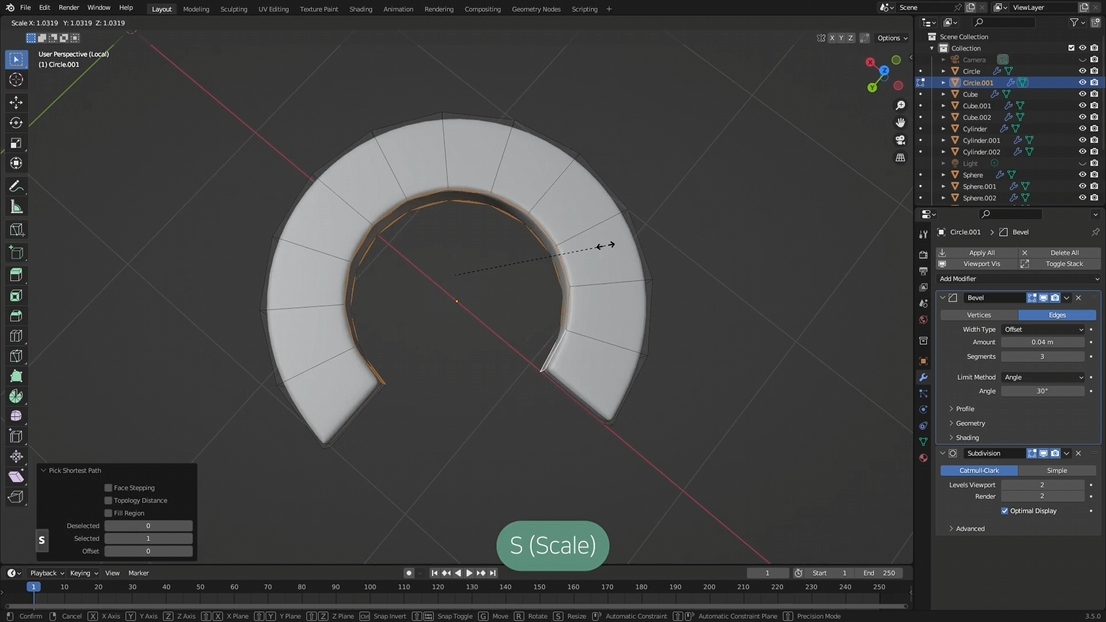Hide Circle.001 using its eye icon
This screenshot has width=1106, height=622.
[x=1082, y=83]
